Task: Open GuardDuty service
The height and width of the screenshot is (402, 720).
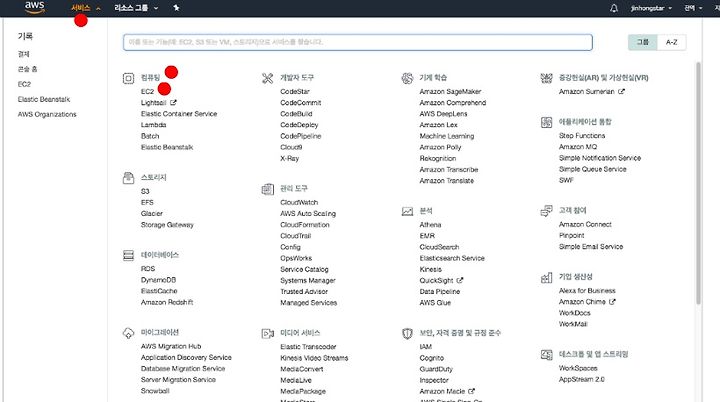Action: pos(436,369)
